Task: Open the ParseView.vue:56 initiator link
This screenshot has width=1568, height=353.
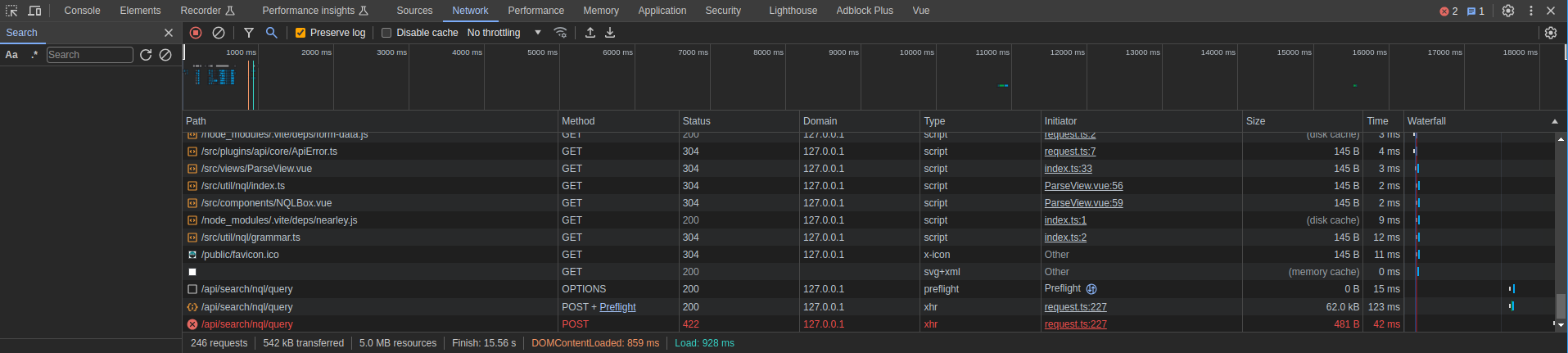Action: pyautogui.click(x=1083, y=186)
